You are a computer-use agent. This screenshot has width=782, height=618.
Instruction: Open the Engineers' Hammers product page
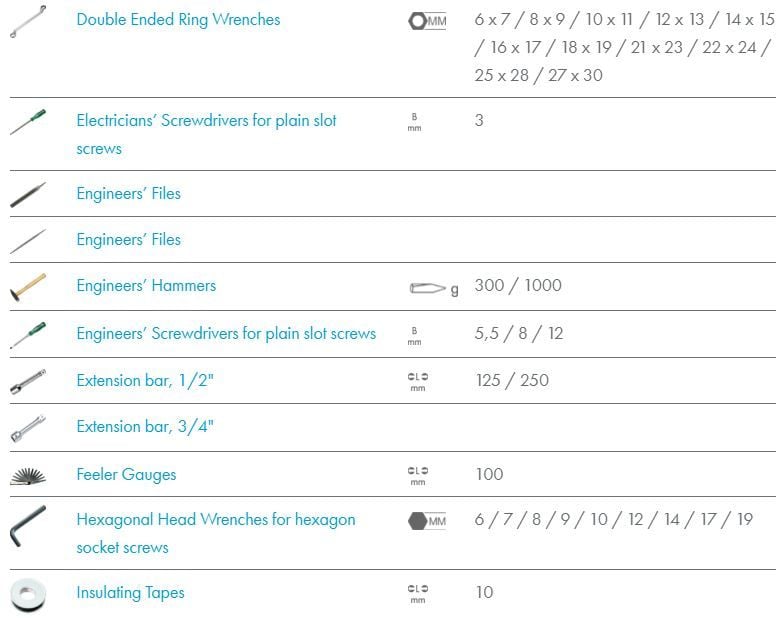coord(146,285)
